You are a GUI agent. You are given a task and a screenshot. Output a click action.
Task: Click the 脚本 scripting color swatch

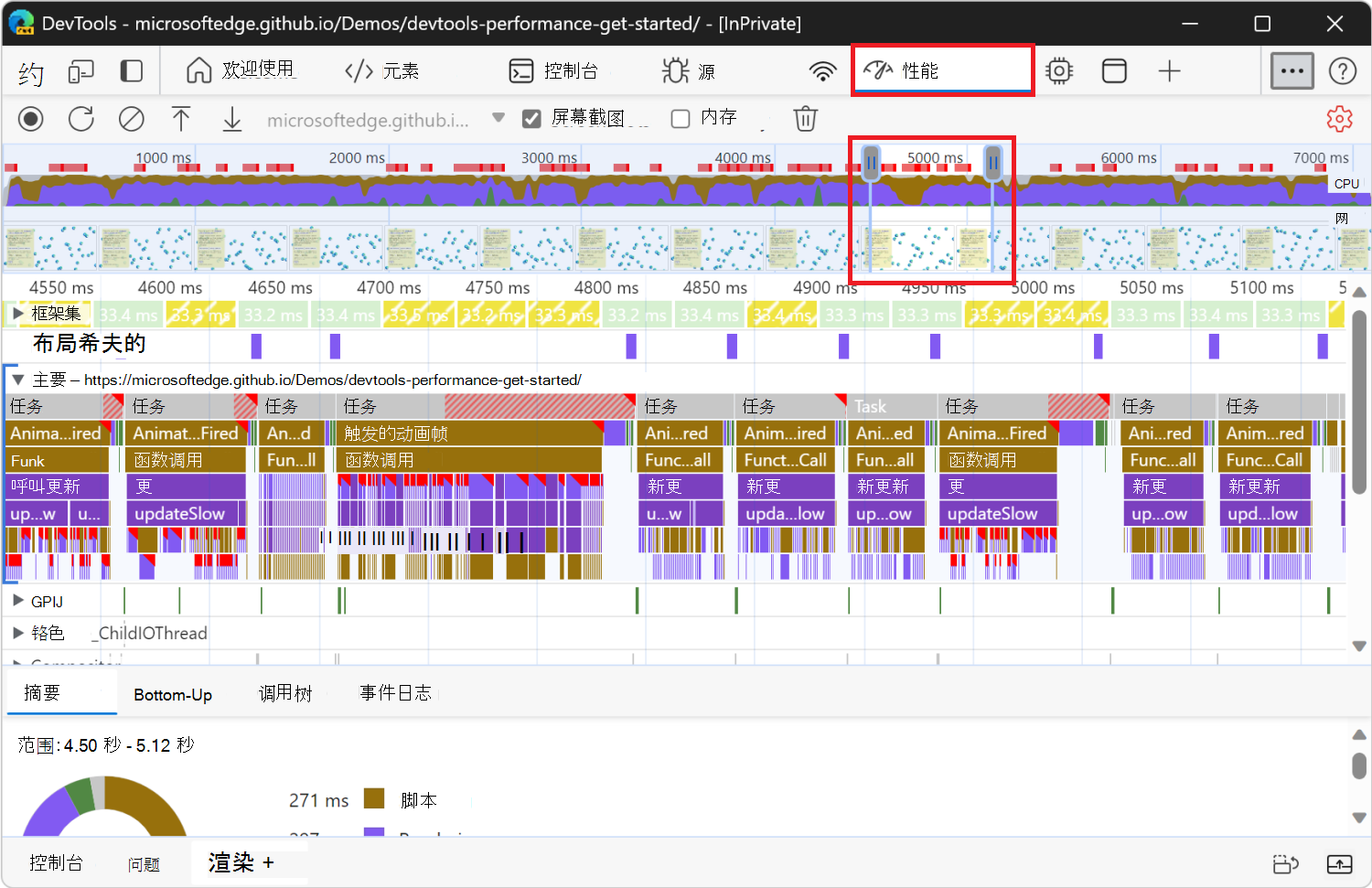[x=374, y=799]
